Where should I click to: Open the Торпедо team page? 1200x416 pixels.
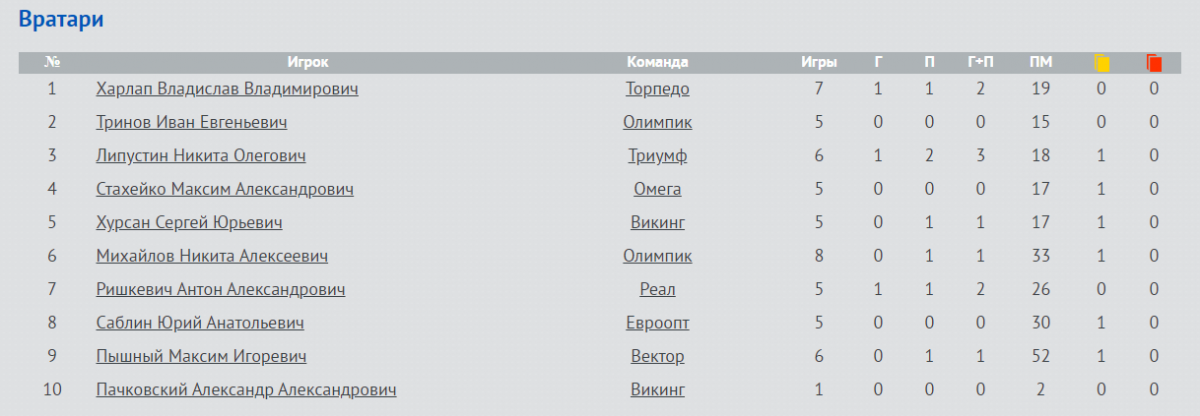pos(657,89)
